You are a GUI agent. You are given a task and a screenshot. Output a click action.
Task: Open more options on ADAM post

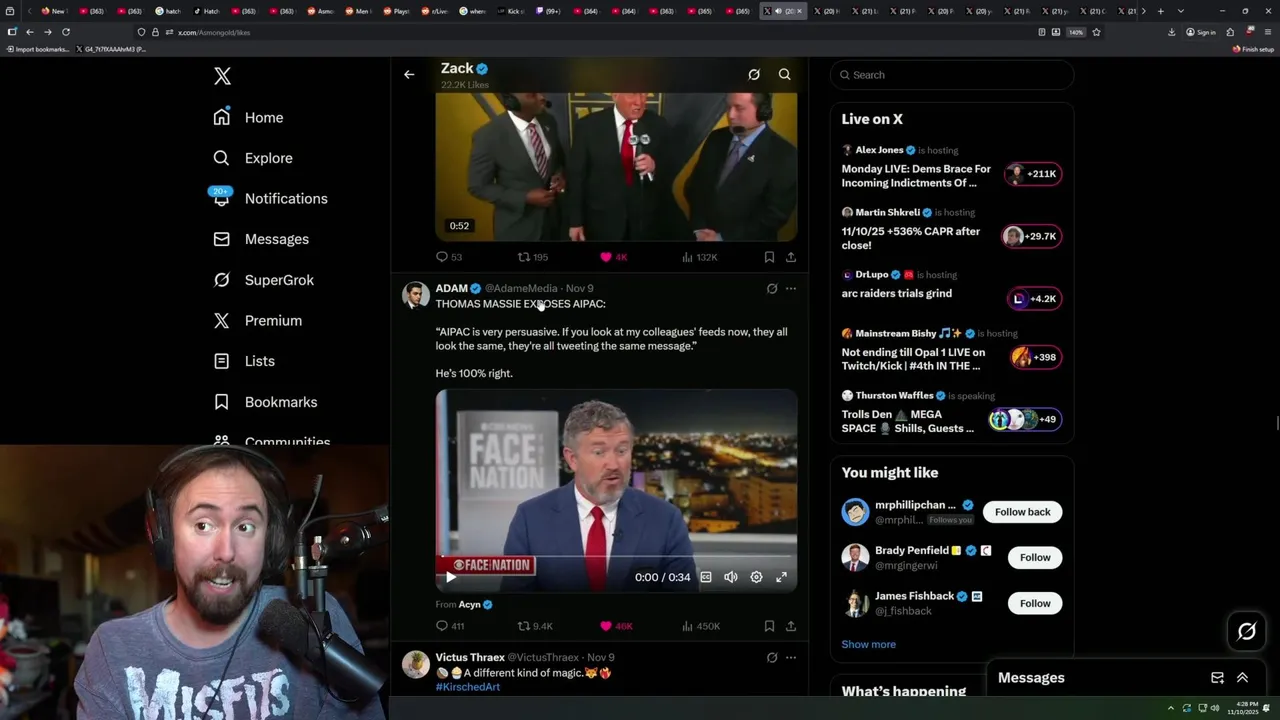791,288
